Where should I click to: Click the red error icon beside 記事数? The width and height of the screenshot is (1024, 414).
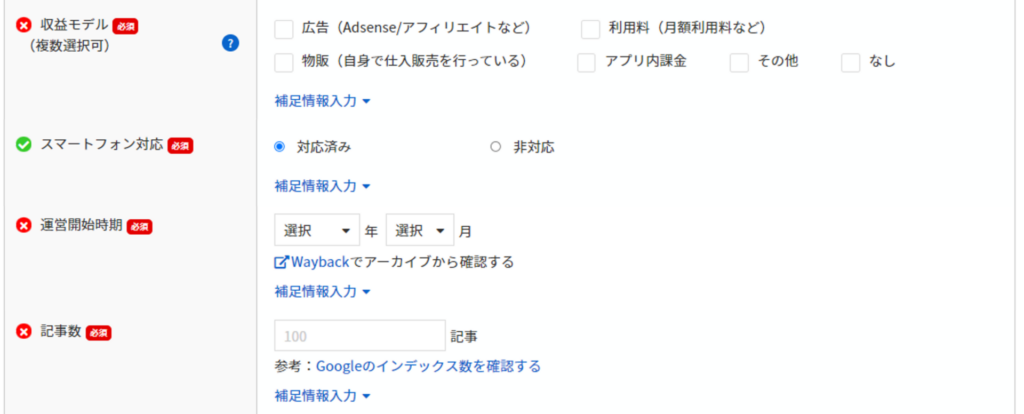coord(24,332)
